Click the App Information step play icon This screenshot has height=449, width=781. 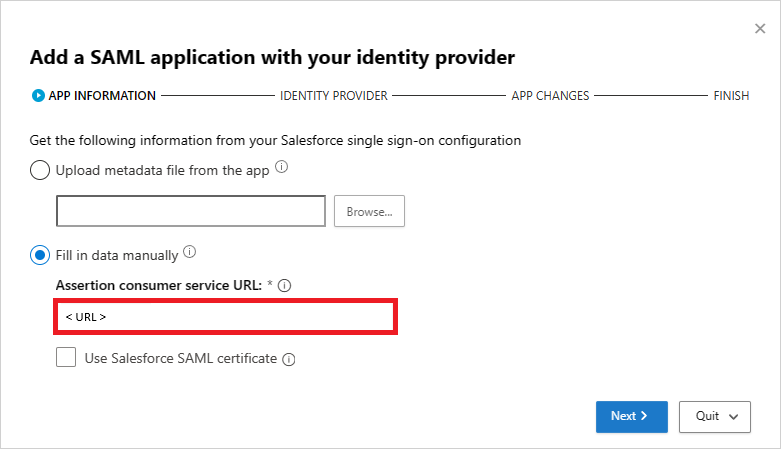point(38,96)
